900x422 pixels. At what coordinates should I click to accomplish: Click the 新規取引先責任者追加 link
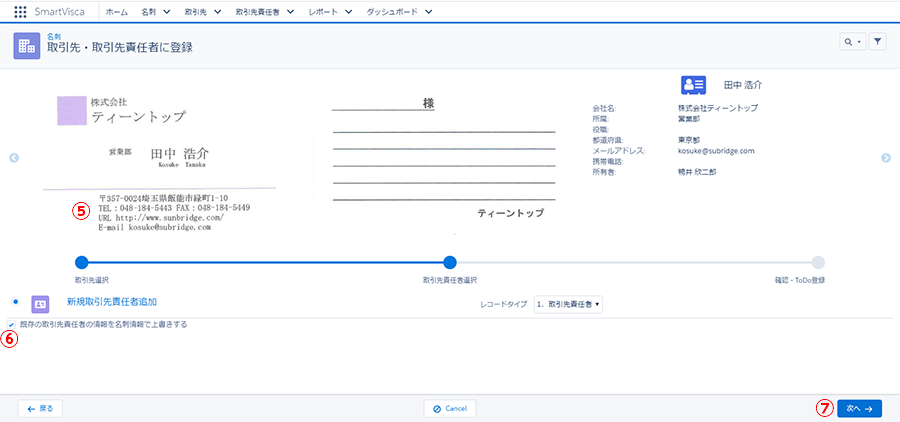point(112,301)
